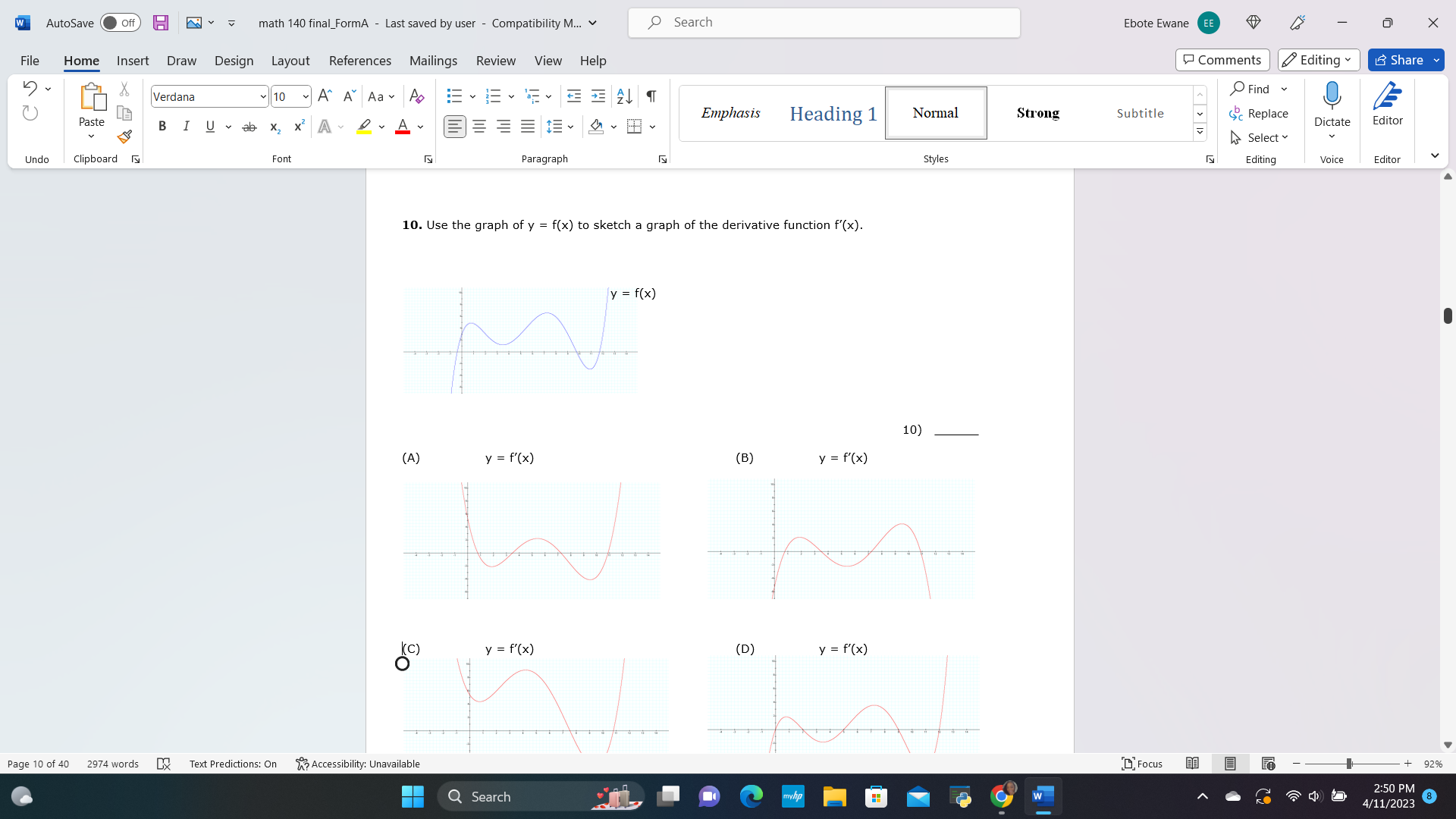Click the Format Painter icon
The width and height of the screenshot is (1456, 819).
pos(124,137)
